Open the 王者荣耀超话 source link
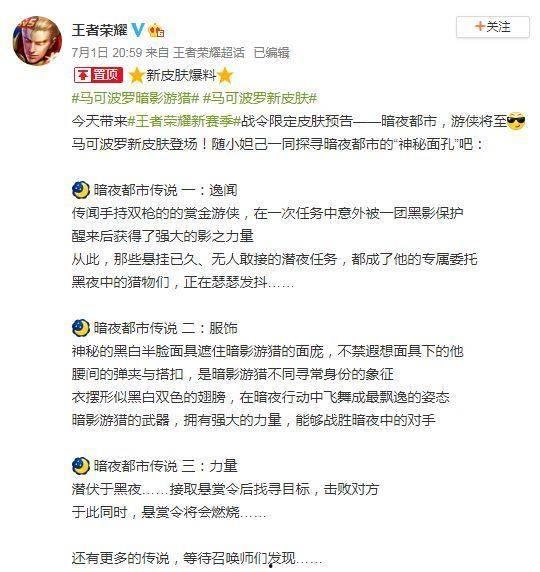 (x=209, y=53)
